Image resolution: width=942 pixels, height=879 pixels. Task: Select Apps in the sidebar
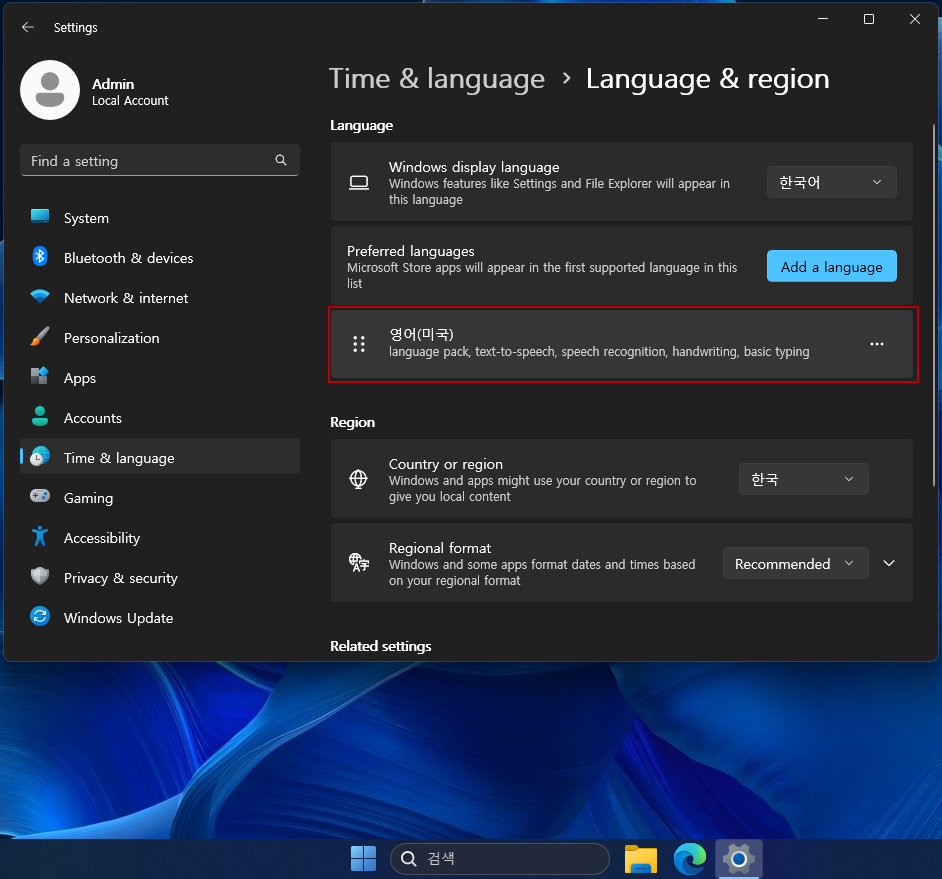pos(160,378)
